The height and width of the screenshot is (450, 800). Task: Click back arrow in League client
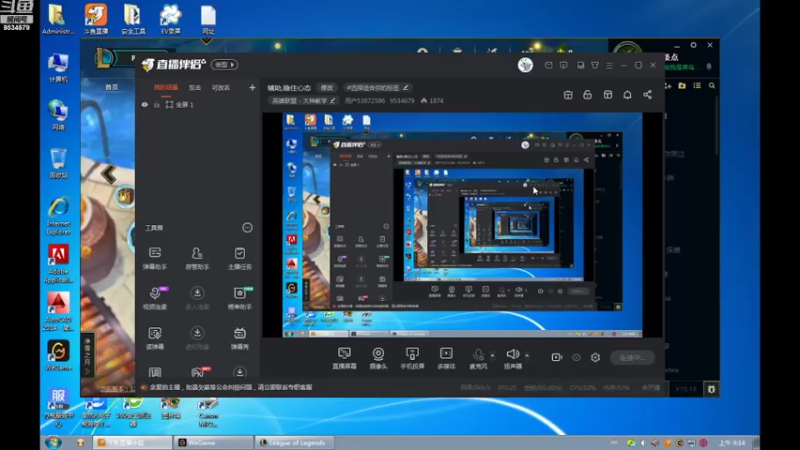[x=108, y=174]
